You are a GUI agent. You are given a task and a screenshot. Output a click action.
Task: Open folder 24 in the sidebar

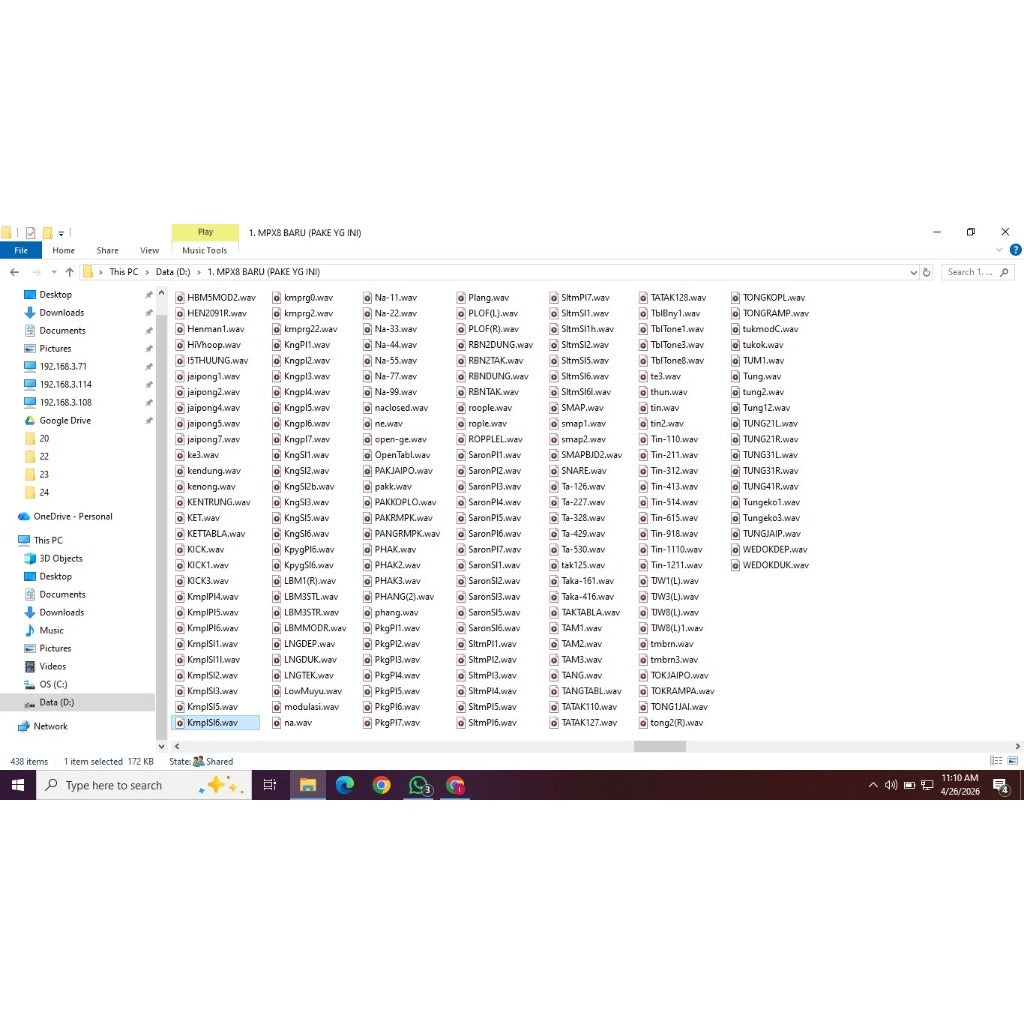pyautogui.click(x=44, y=492)
